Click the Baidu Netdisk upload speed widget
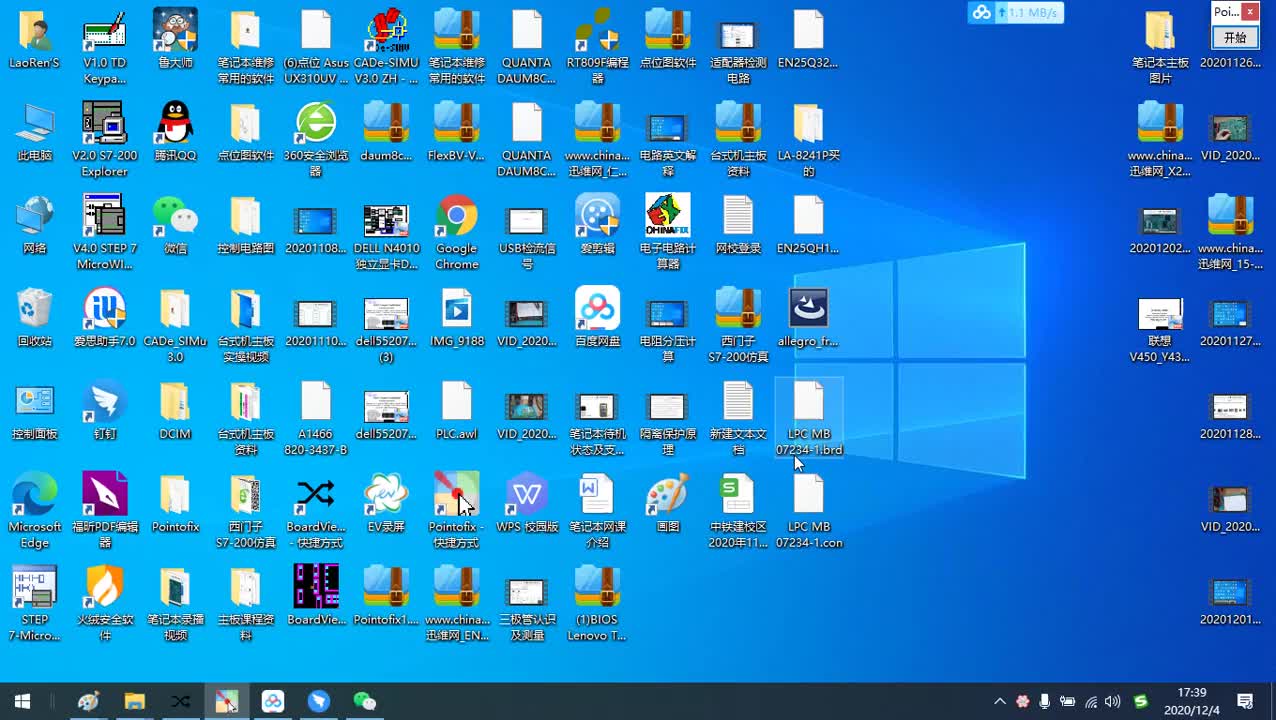This screenshot has width=1276, height=720. [1015, 12]
